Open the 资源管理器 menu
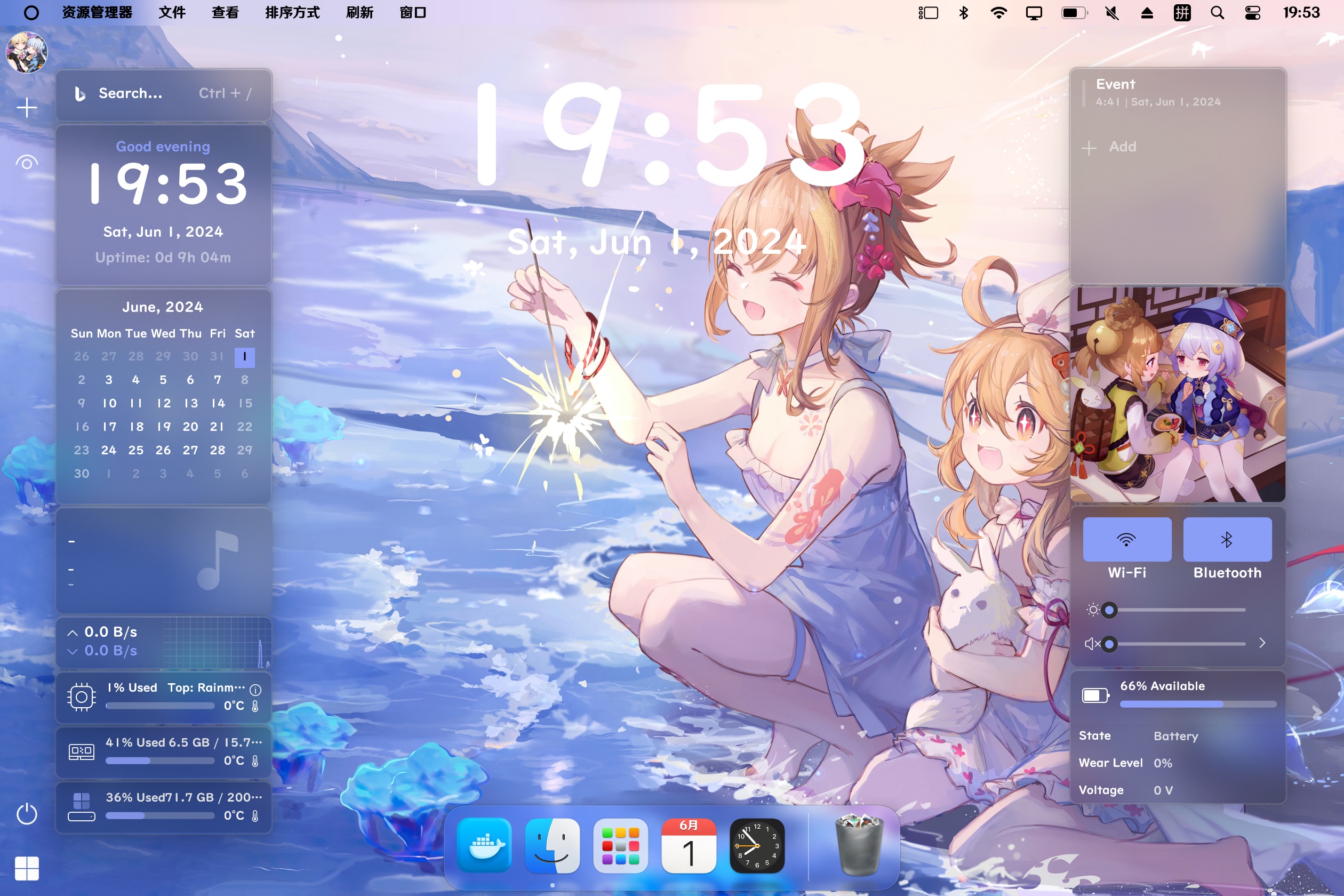The image size is (1344, 896). (x=97, y=13)
